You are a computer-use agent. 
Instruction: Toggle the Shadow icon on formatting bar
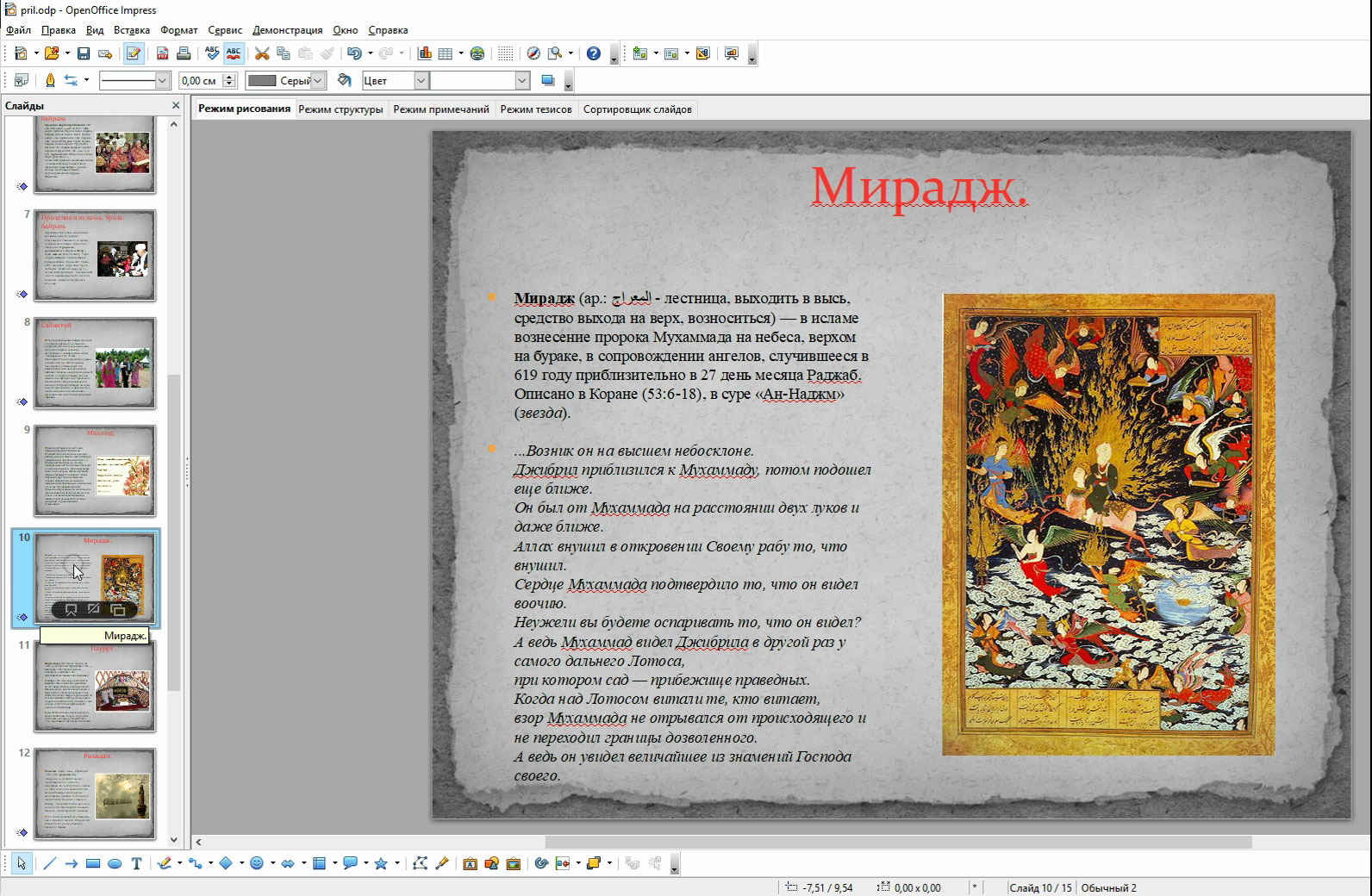(x=547, y=80)
